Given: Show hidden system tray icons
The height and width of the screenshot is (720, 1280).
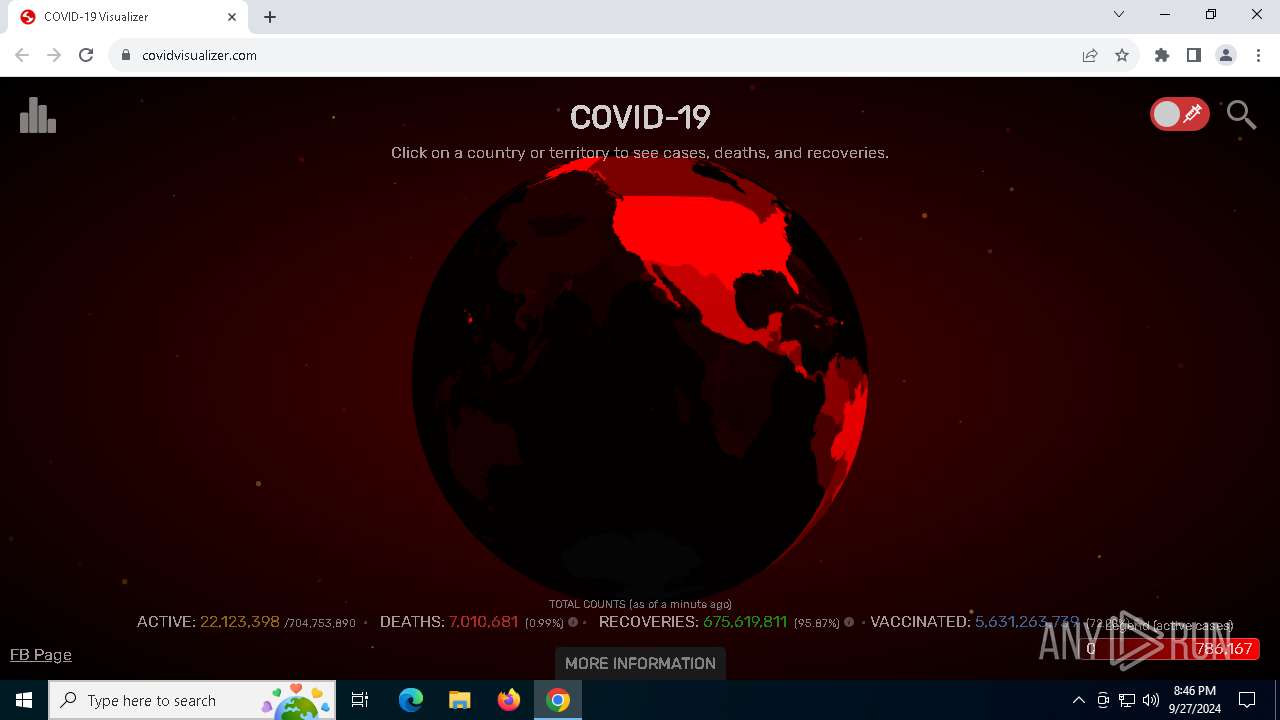Looking at the screenshot, I should [1078, 700].
